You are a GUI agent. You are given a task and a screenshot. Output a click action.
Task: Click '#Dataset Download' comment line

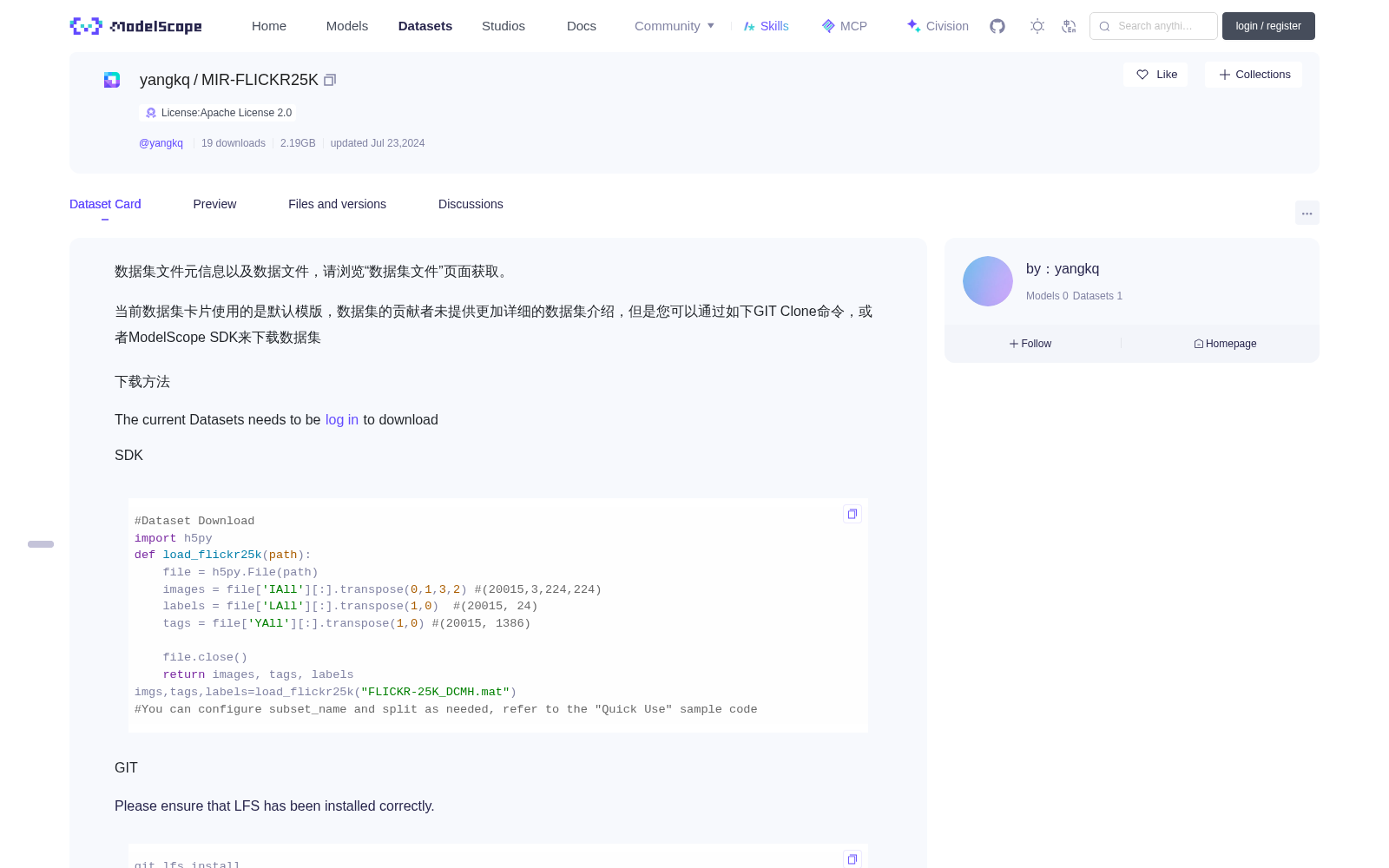tap(194, 521)
